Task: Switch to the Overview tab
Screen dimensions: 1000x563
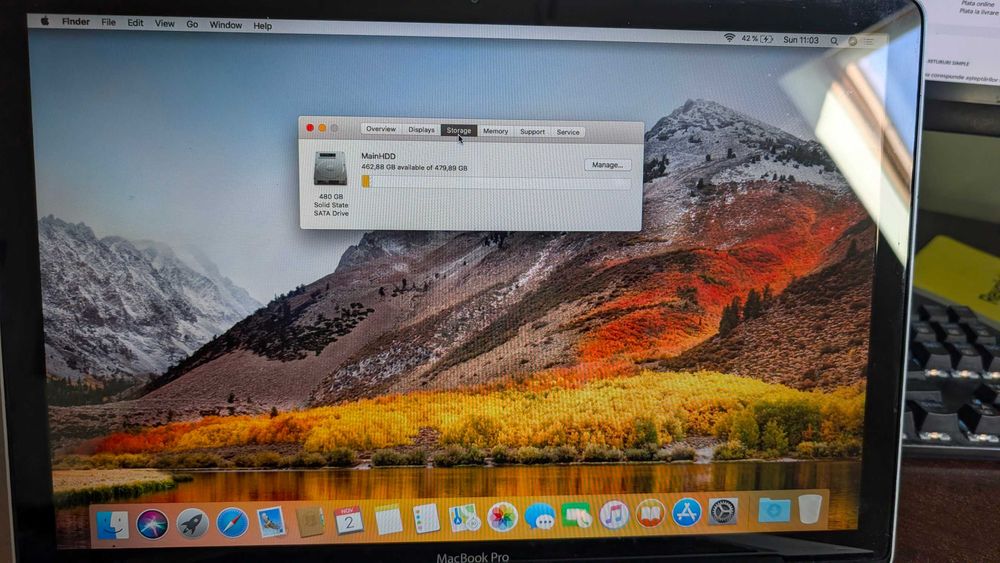Action: pos(381,129)
